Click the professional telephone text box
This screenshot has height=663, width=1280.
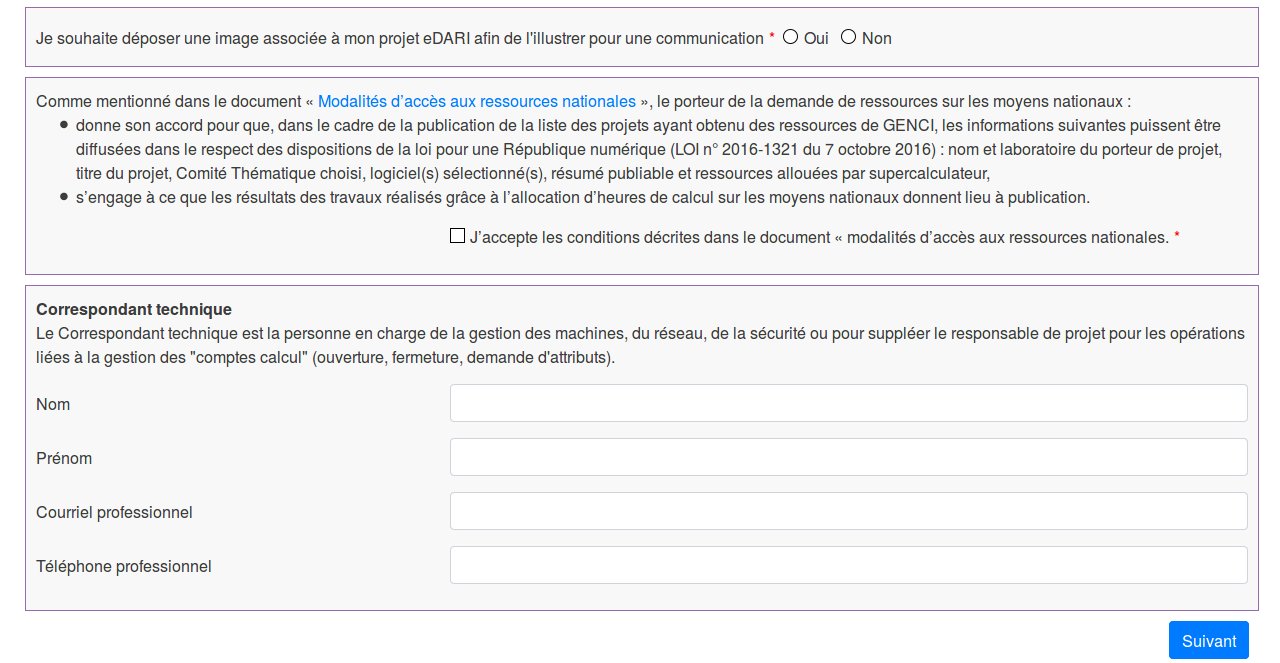(x=848, y=565)
